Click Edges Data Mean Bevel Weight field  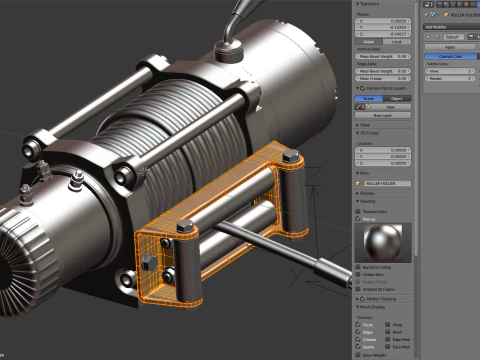click(383, 71)
